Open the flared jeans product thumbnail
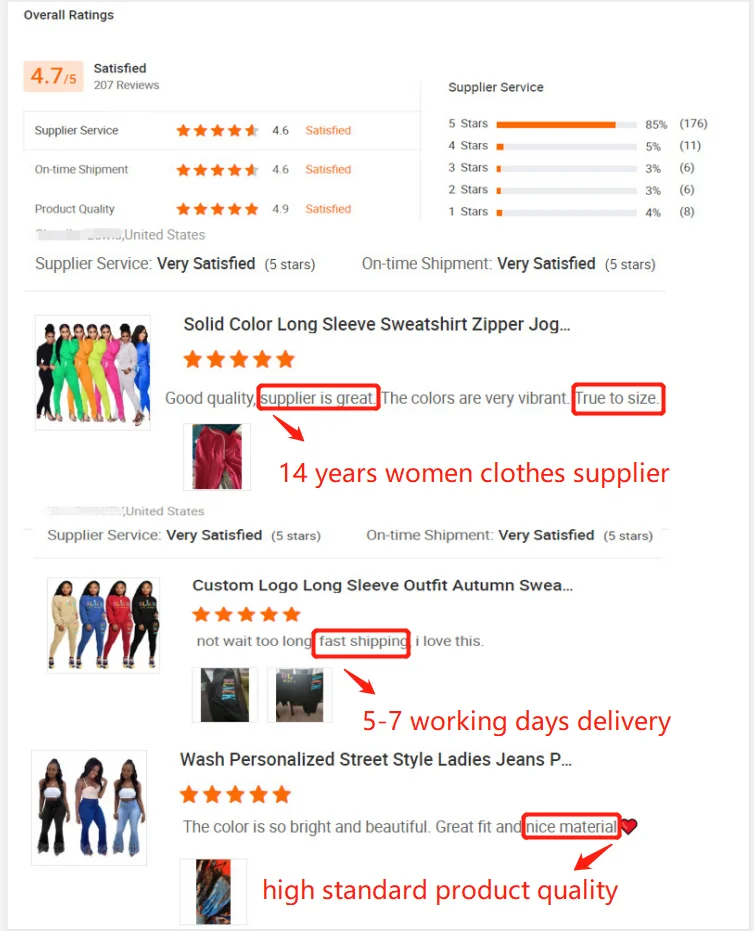754x931 pixels. coord(89,808)
